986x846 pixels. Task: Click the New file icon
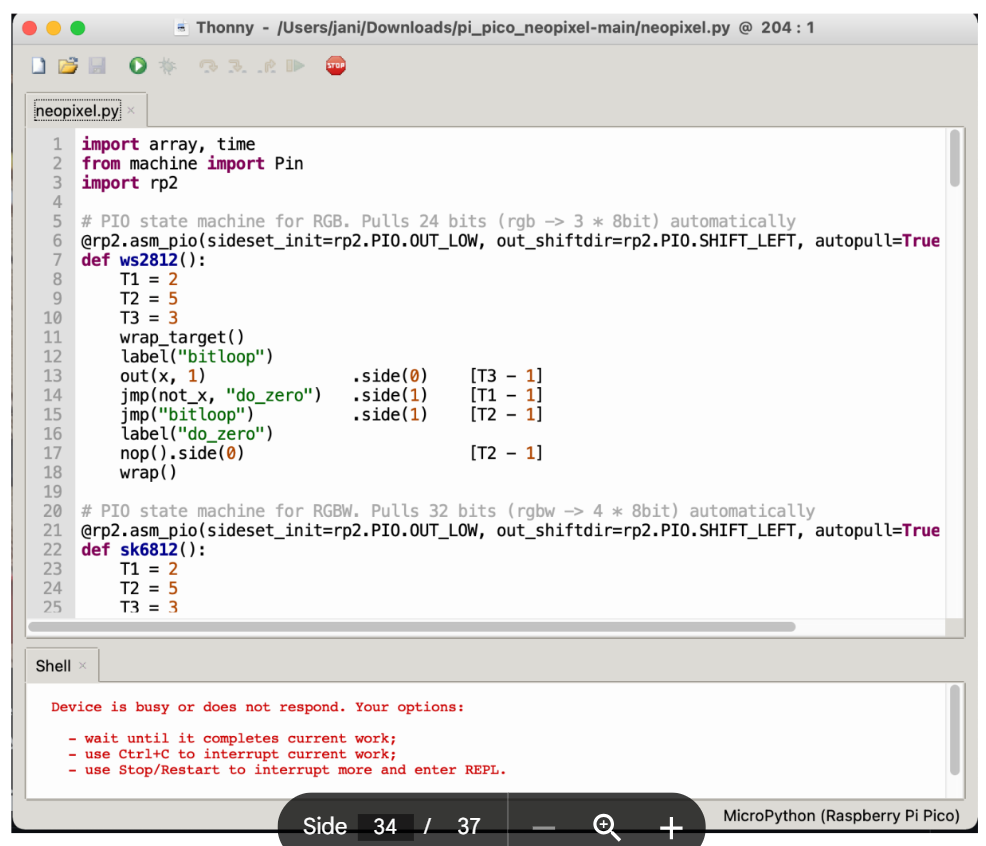tap(39, 65)
